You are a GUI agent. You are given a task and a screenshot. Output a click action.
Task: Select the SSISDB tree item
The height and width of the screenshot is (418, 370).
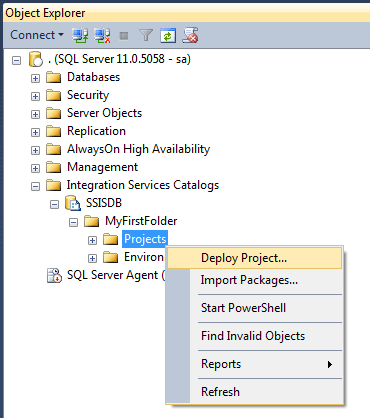click(x=104, y=203)
